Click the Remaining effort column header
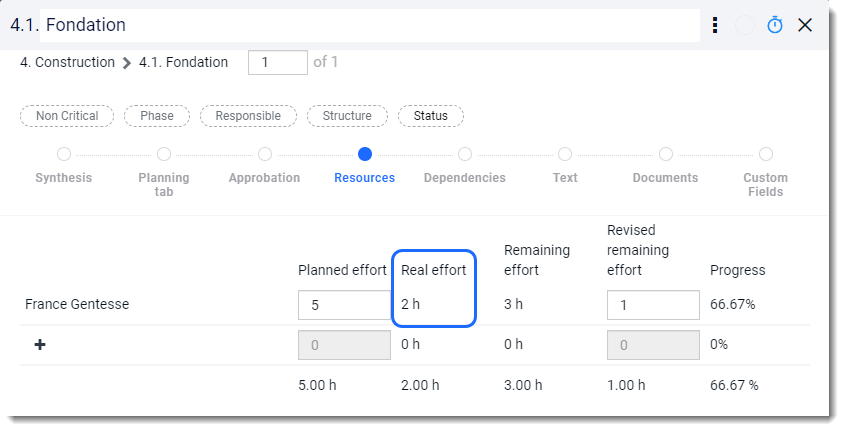The width and height of the screenshot is (844, 431). pos(537,260)
